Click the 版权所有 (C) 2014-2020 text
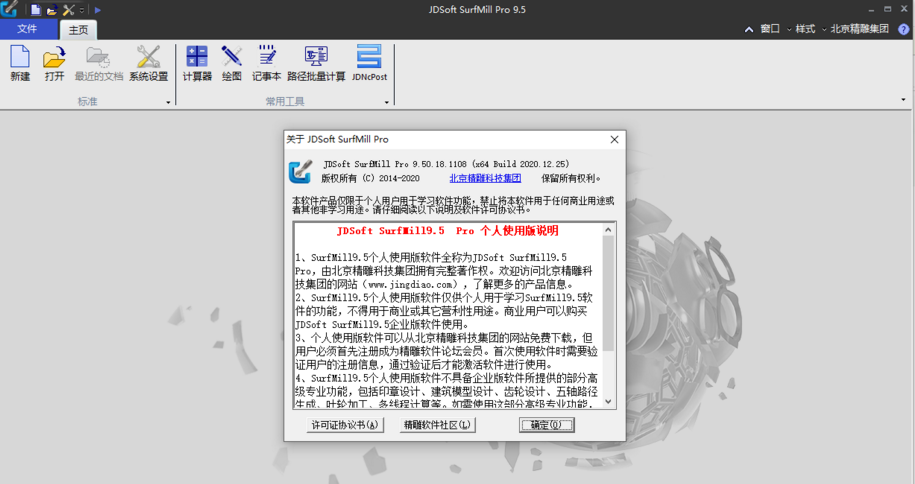This screenshot has height=484, width=915. [370, 178]
